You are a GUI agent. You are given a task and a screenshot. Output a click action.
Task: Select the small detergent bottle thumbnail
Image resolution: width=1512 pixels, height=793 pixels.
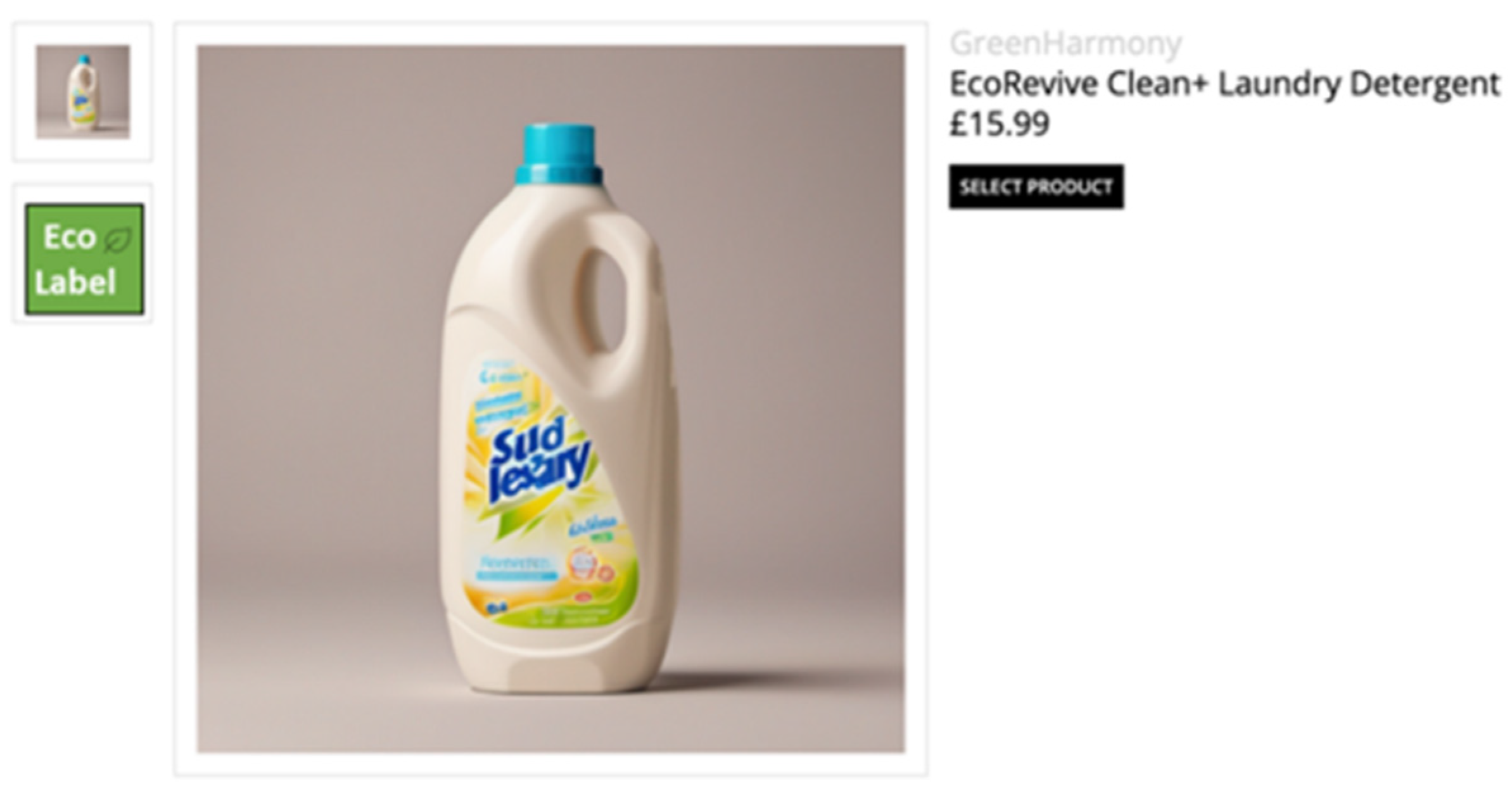82,92
